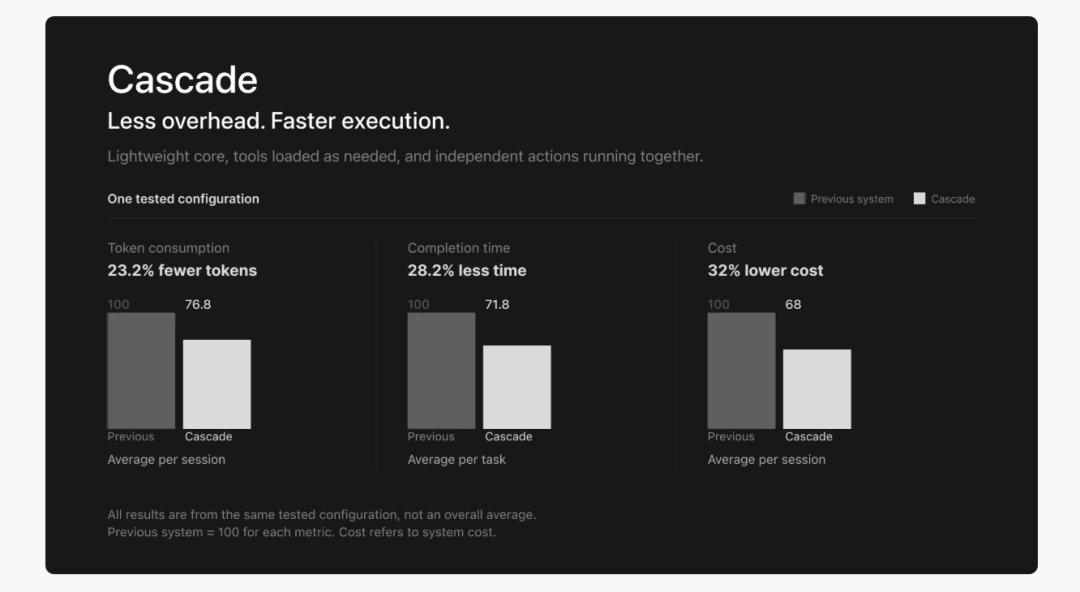Click the Cost chart Previous bar
Screen dimensions: 1080x592
click(x=741, y=371)
